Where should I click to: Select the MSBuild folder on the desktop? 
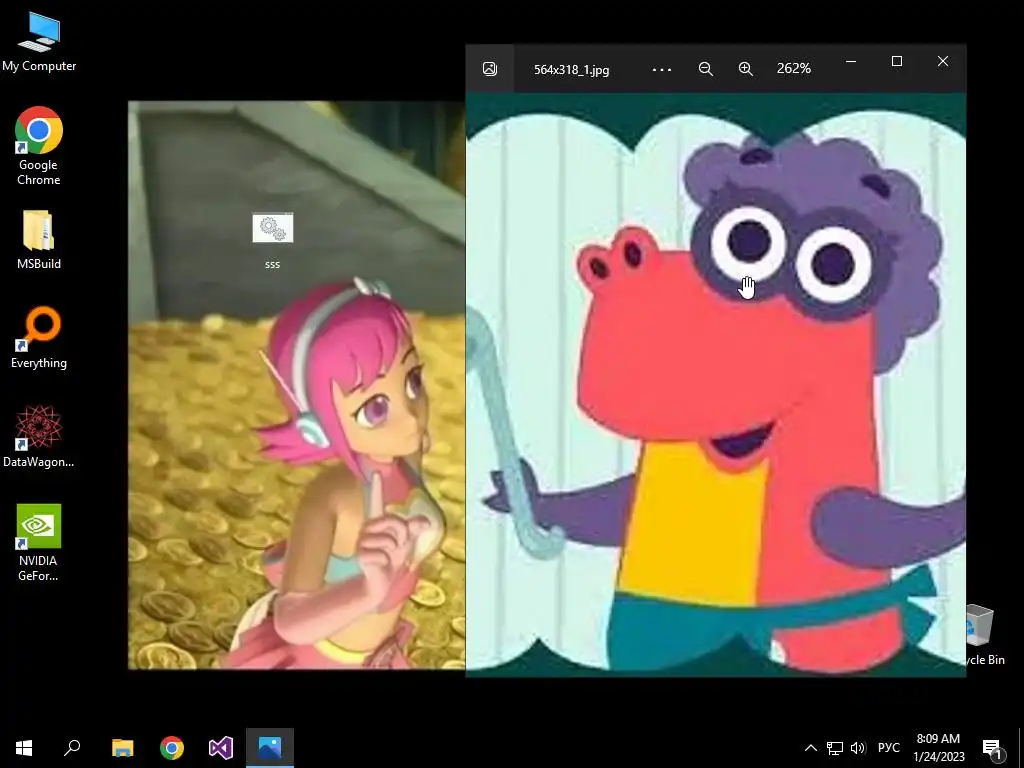point(39,239)
